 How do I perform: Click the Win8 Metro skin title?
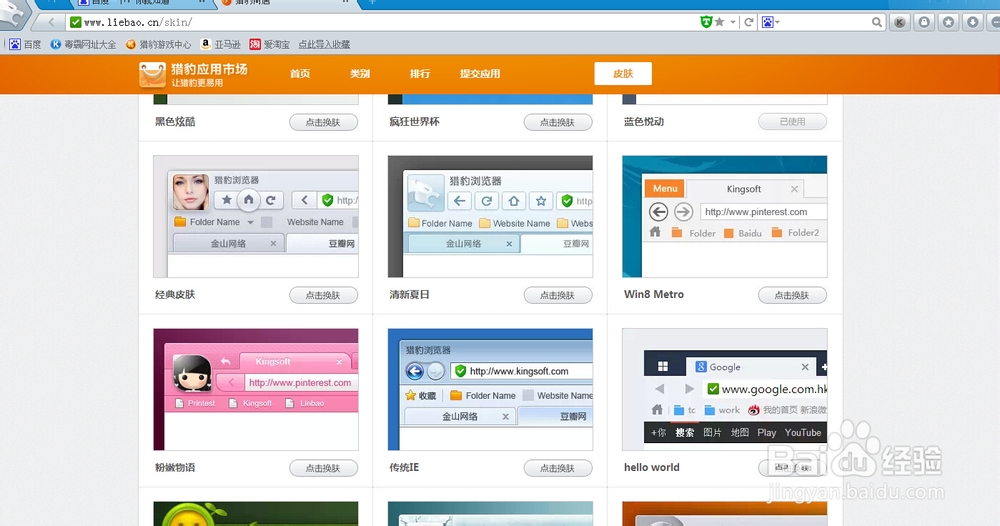pyautogui.click(x=654, y=295)
